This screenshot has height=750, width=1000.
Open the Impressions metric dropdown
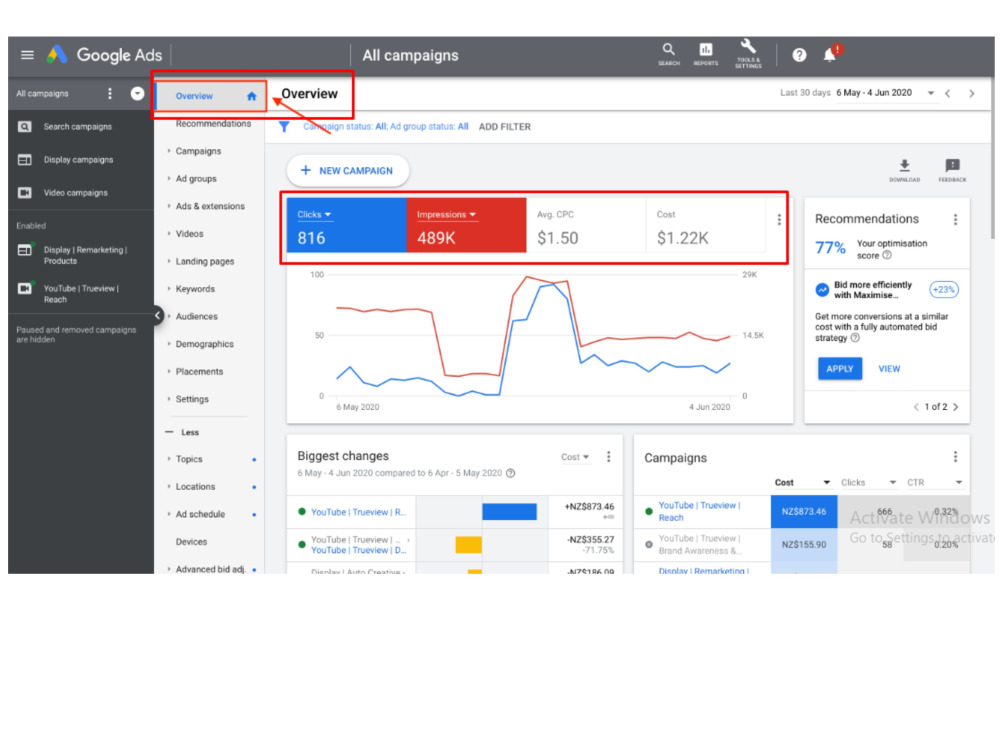(x=446, y=215)
